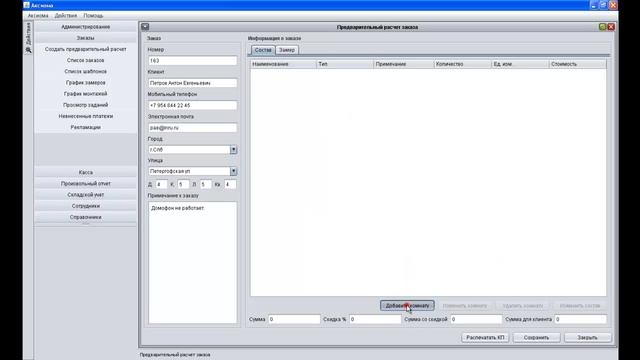
Task: Click the green maximize icon of the dialog
Action: (x=602, y=27)
